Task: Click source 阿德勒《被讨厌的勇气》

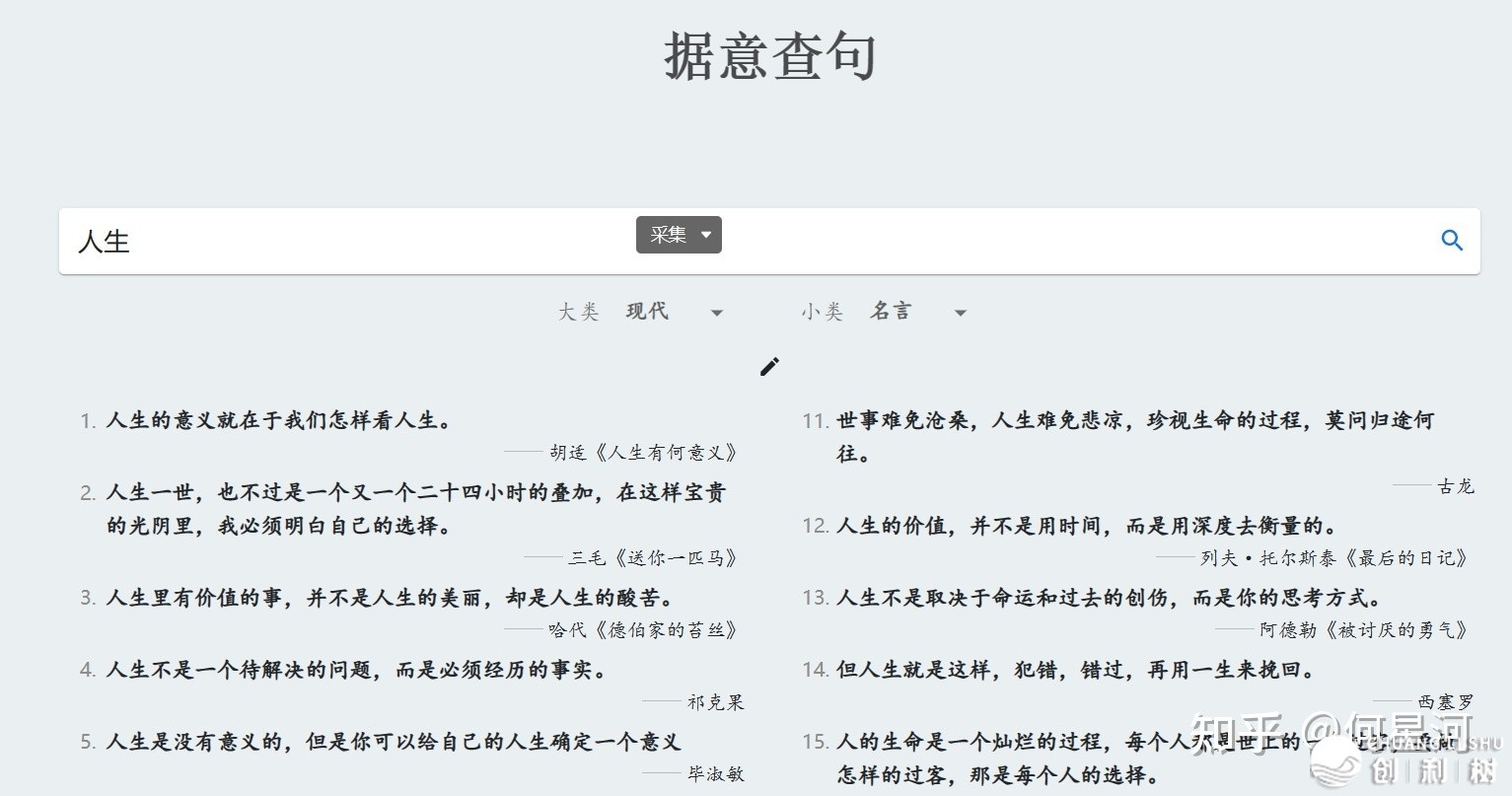Action: click(x=1364, y=630)
